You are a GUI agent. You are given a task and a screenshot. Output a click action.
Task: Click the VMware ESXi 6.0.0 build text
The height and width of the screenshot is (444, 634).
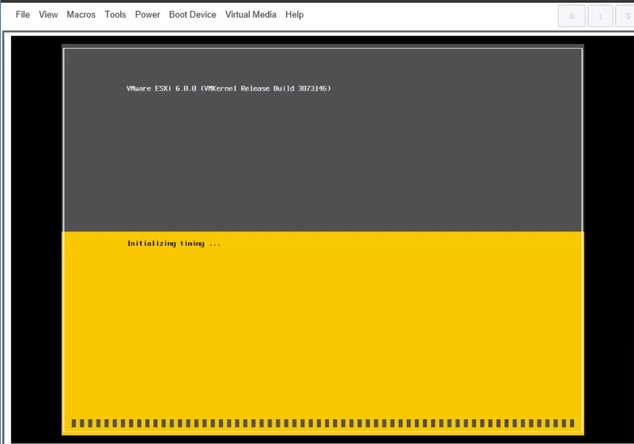click(228, 88)
